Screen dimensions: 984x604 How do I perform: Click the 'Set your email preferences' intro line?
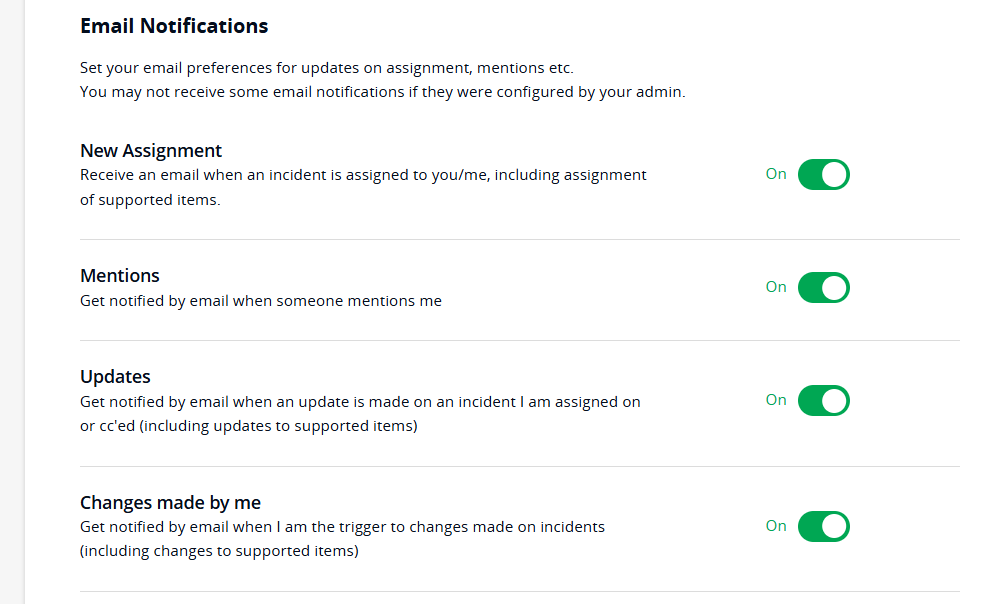click(x=326, y=69)
